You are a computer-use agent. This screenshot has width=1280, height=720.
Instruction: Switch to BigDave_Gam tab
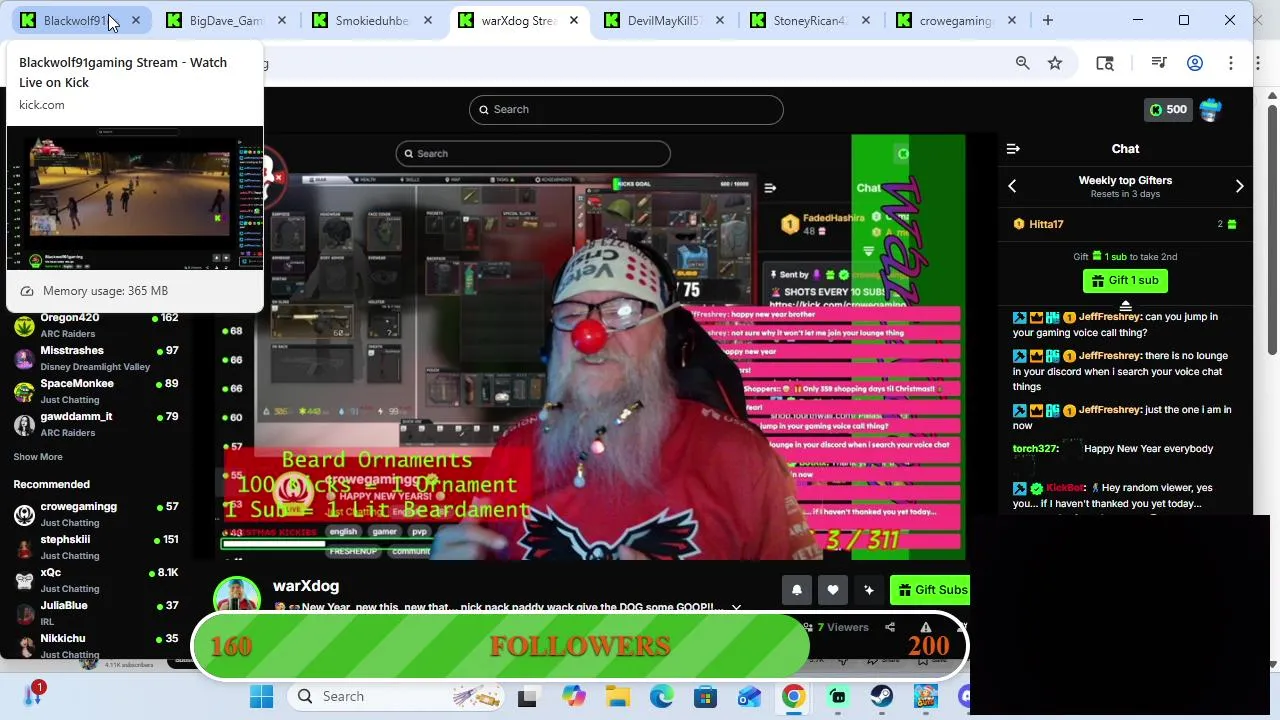point(227,20)
